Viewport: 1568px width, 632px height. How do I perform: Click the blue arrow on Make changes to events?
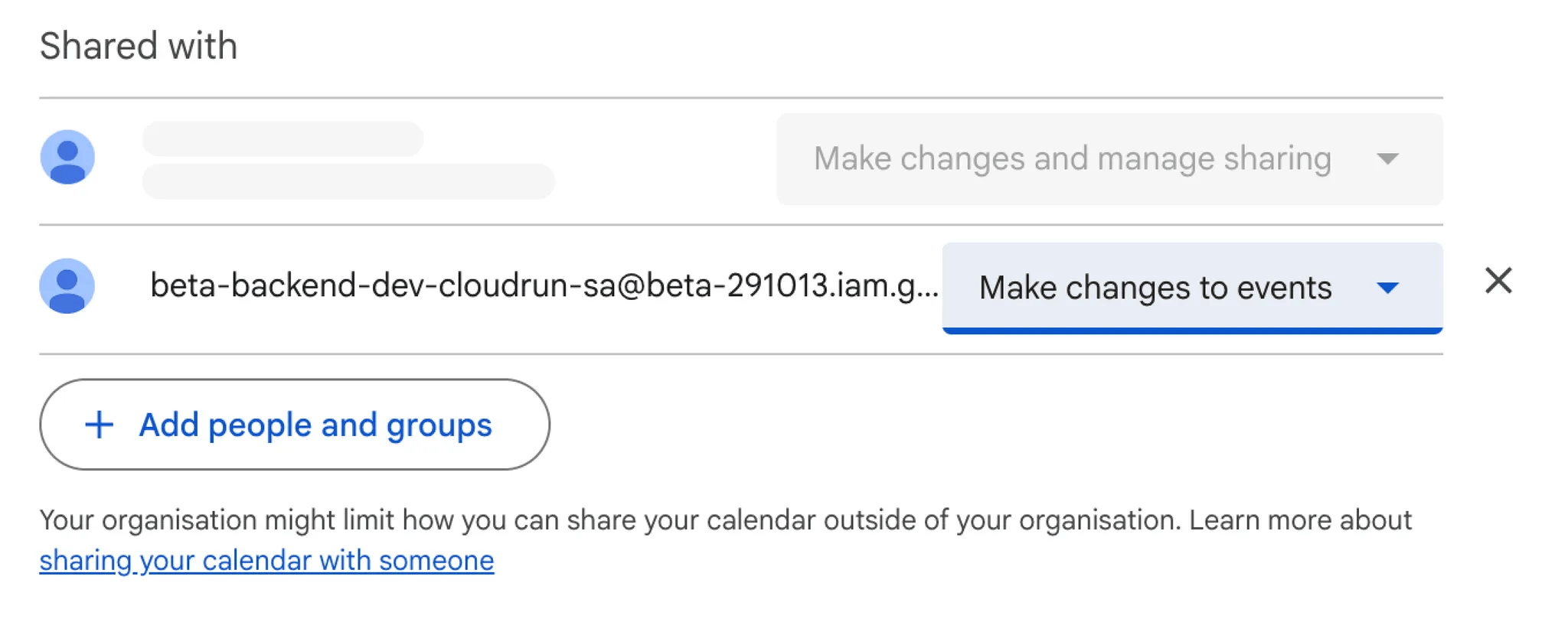[x=1387, y=288]
